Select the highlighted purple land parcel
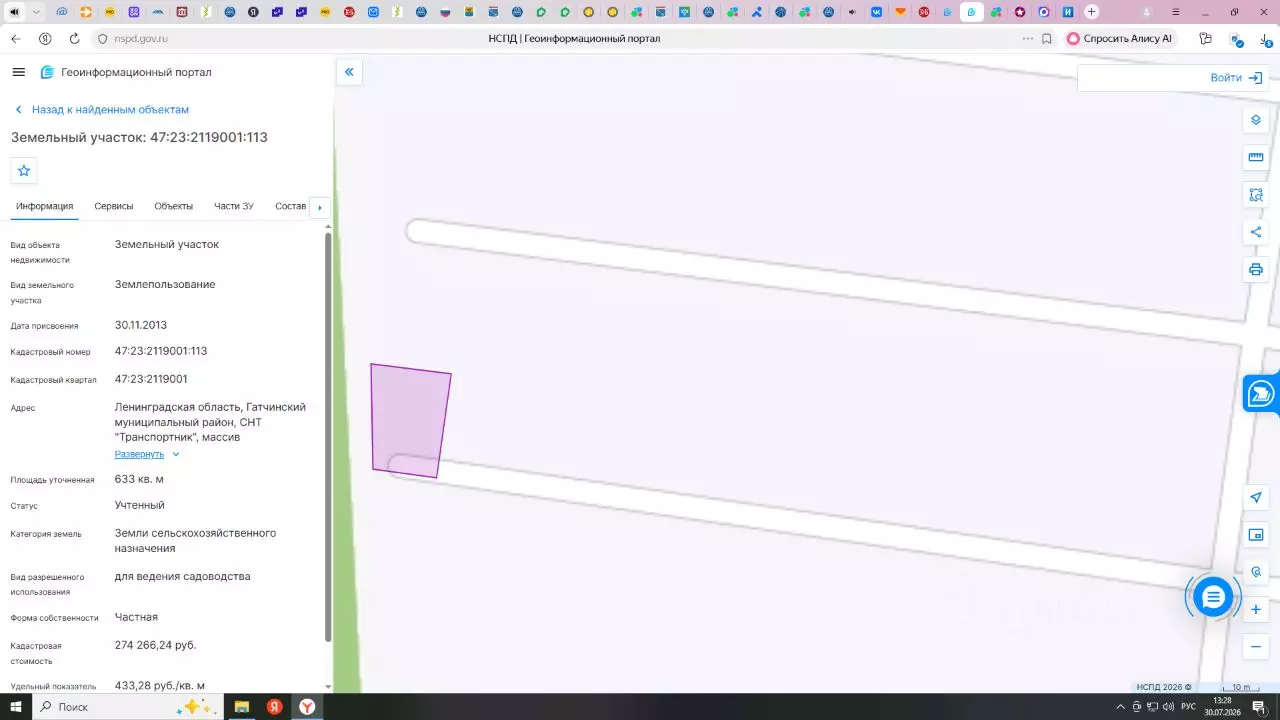Viewport: 1280px width, 720px height. pyautogui.click(x=410, y=420)
